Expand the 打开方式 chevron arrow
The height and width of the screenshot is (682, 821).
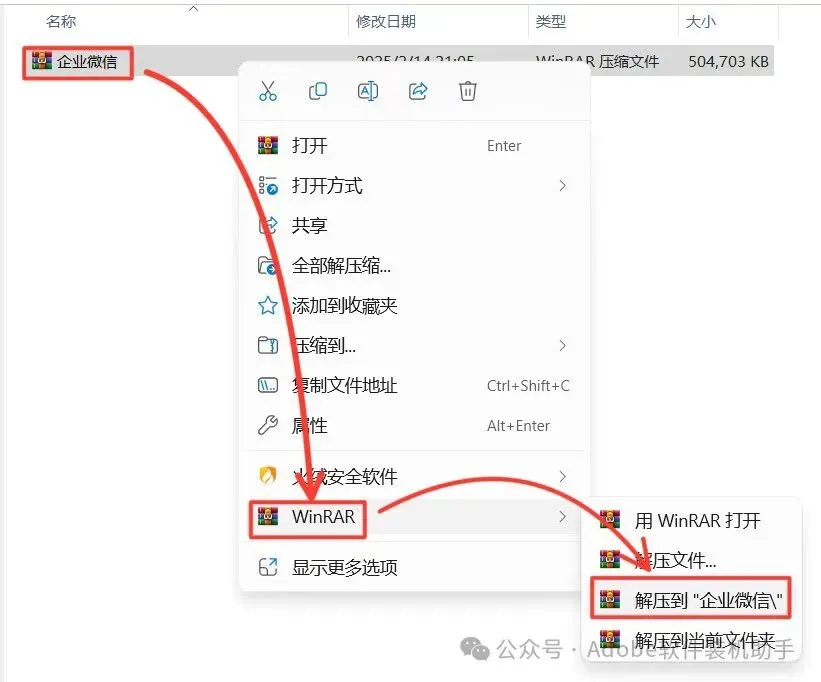(x=562, y=186)
